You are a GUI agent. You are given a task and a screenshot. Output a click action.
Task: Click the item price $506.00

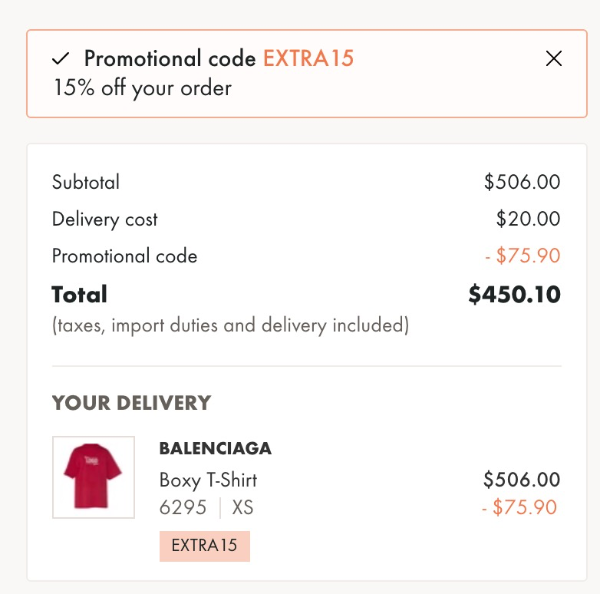[522, 480]
